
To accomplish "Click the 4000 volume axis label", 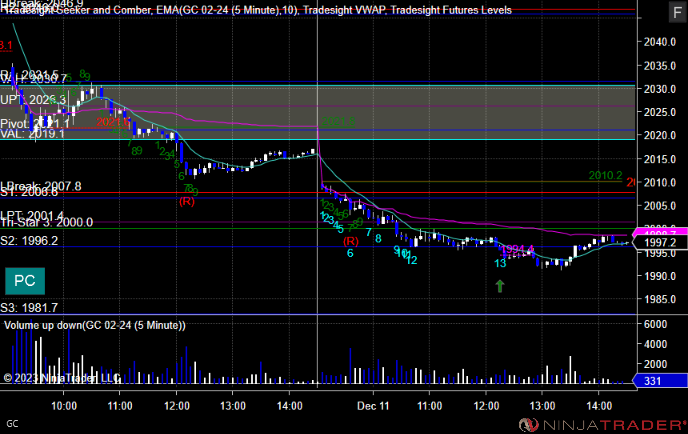I will click(x=655, y=344).
